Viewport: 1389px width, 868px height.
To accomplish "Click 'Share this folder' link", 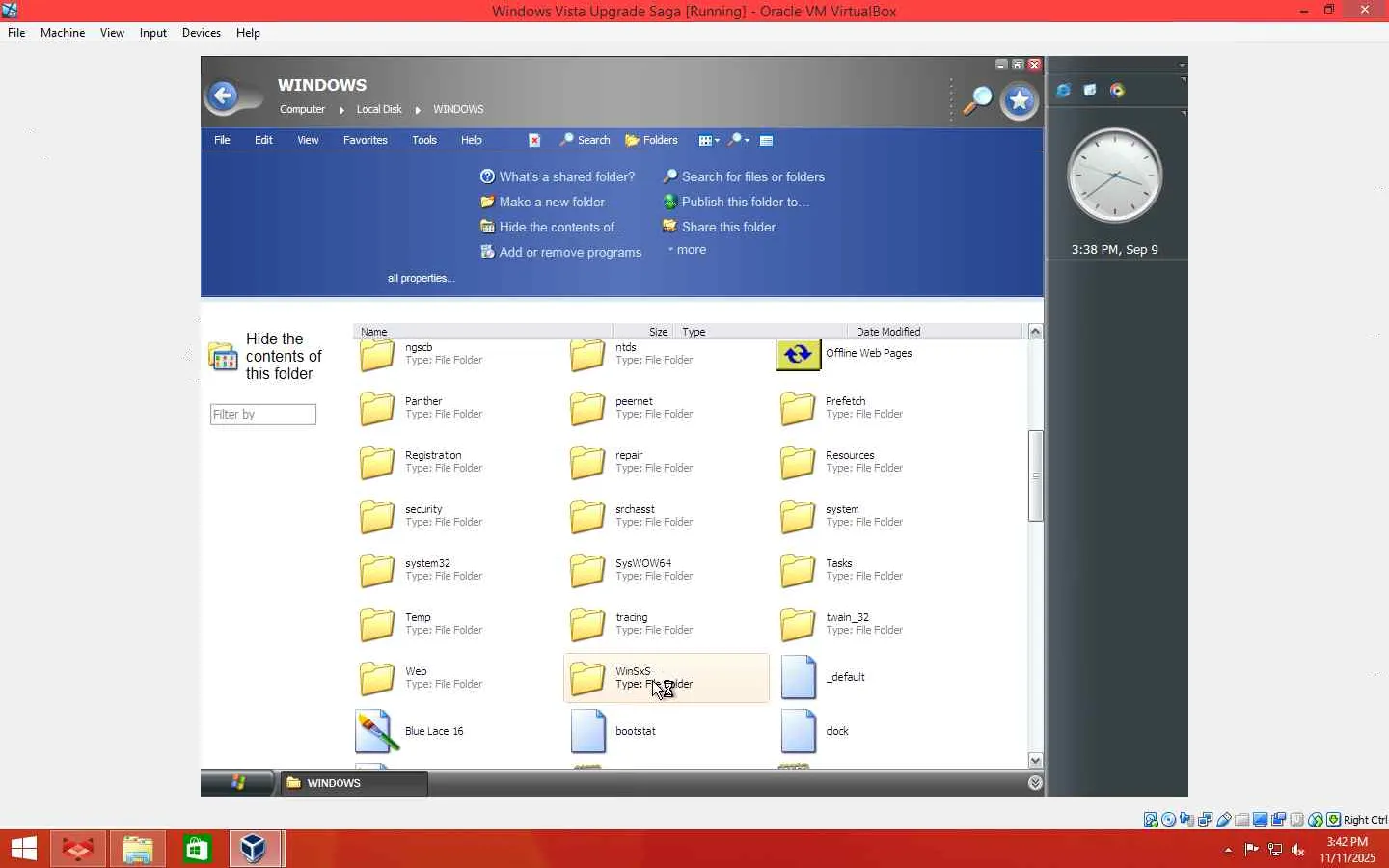I will tap(719, 228).
